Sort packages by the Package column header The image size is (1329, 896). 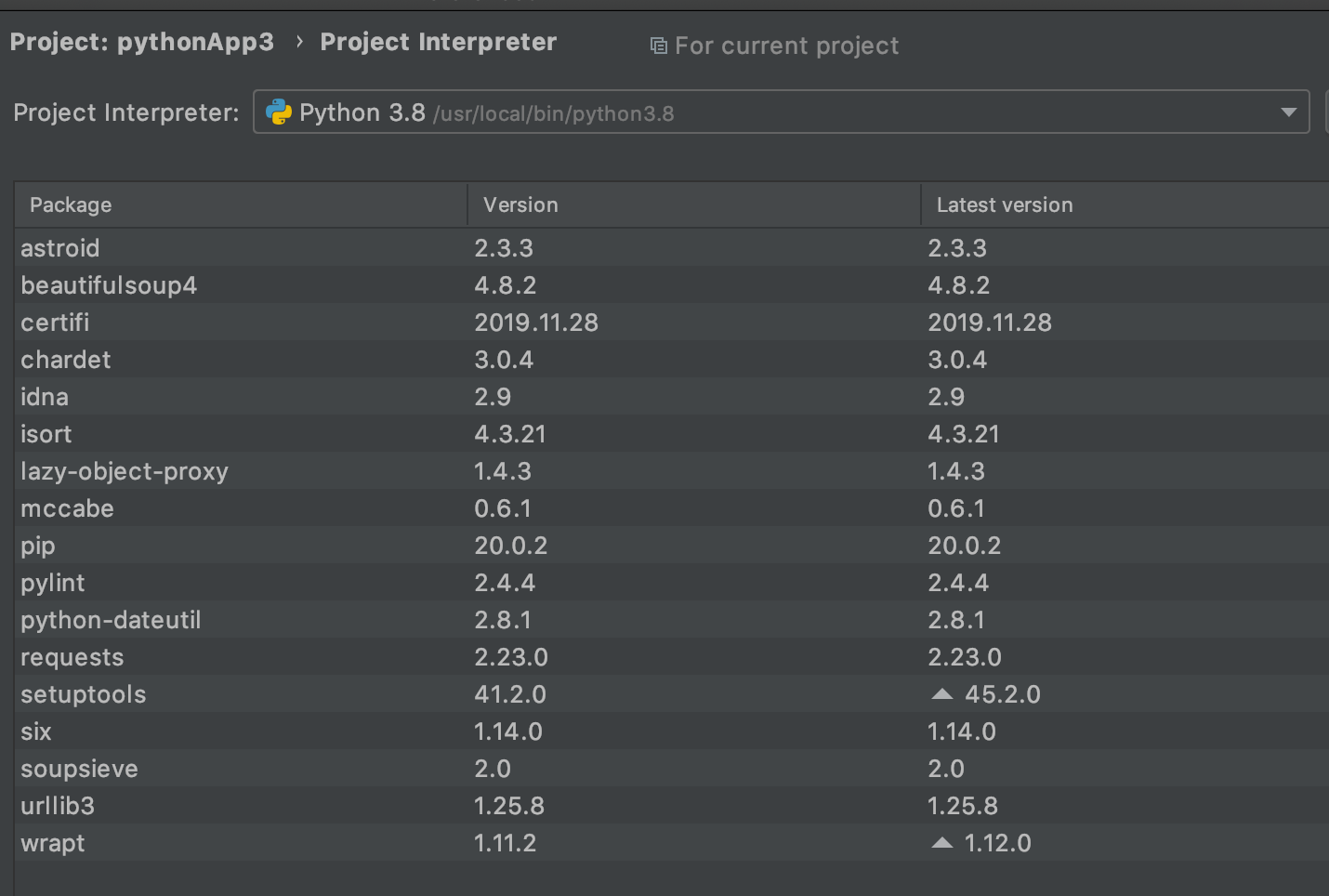71,204
